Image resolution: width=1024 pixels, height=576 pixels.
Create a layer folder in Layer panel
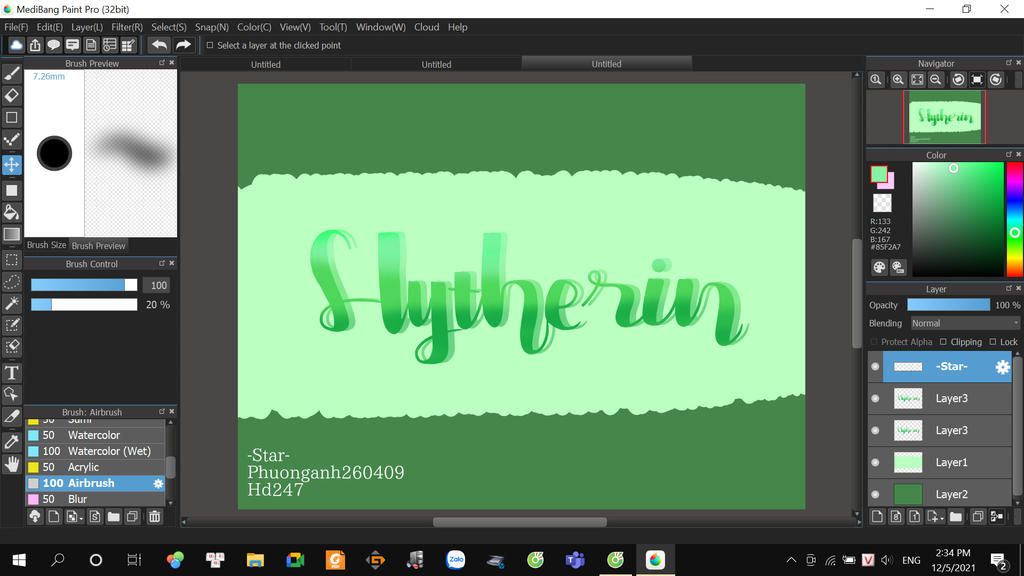[956, 517]
